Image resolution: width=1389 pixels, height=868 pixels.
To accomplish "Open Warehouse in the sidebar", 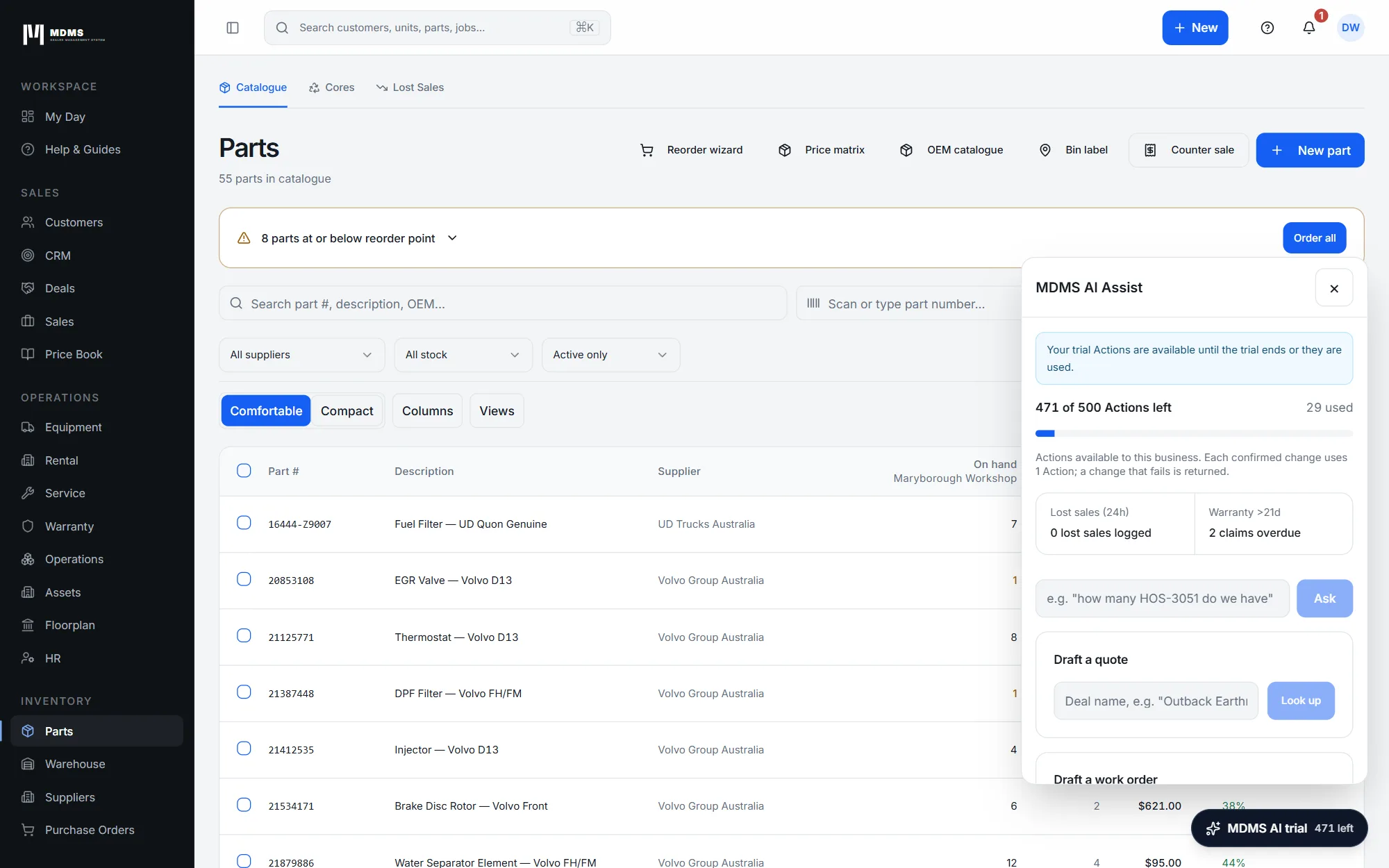I will tap(97, 764).
